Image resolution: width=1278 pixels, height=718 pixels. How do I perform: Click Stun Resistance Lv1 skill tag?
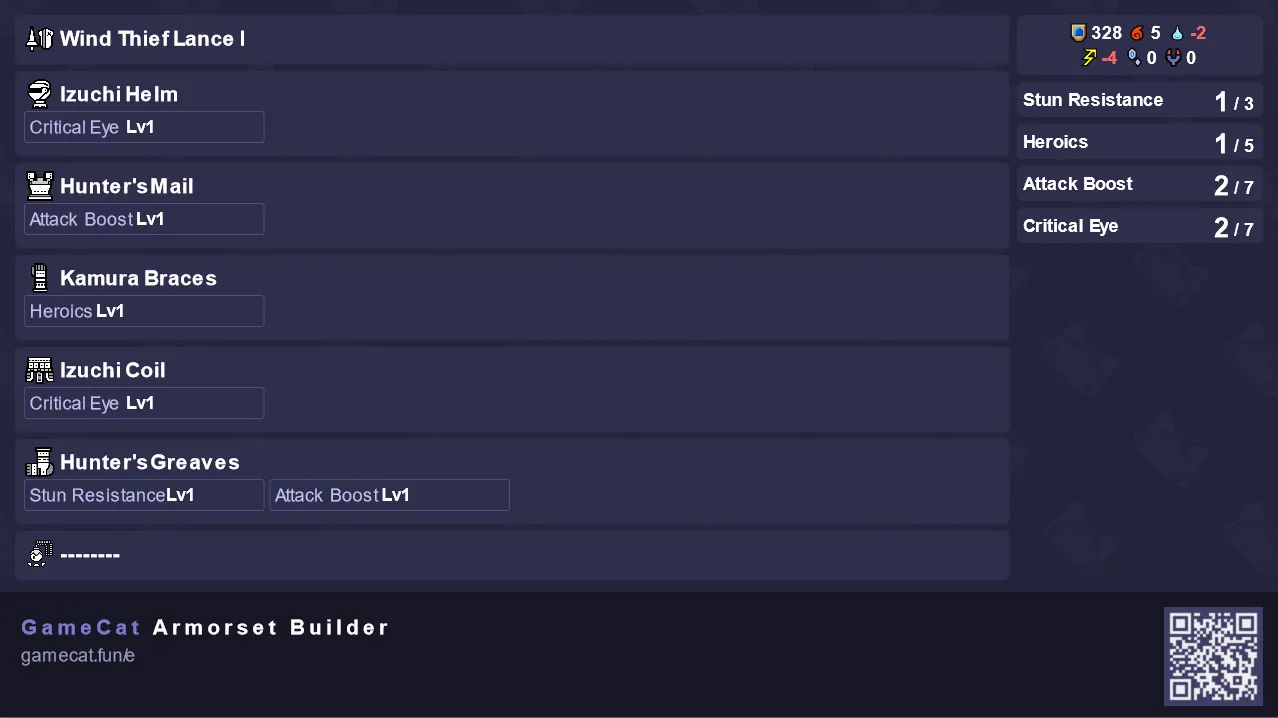[x=144, y=495]
